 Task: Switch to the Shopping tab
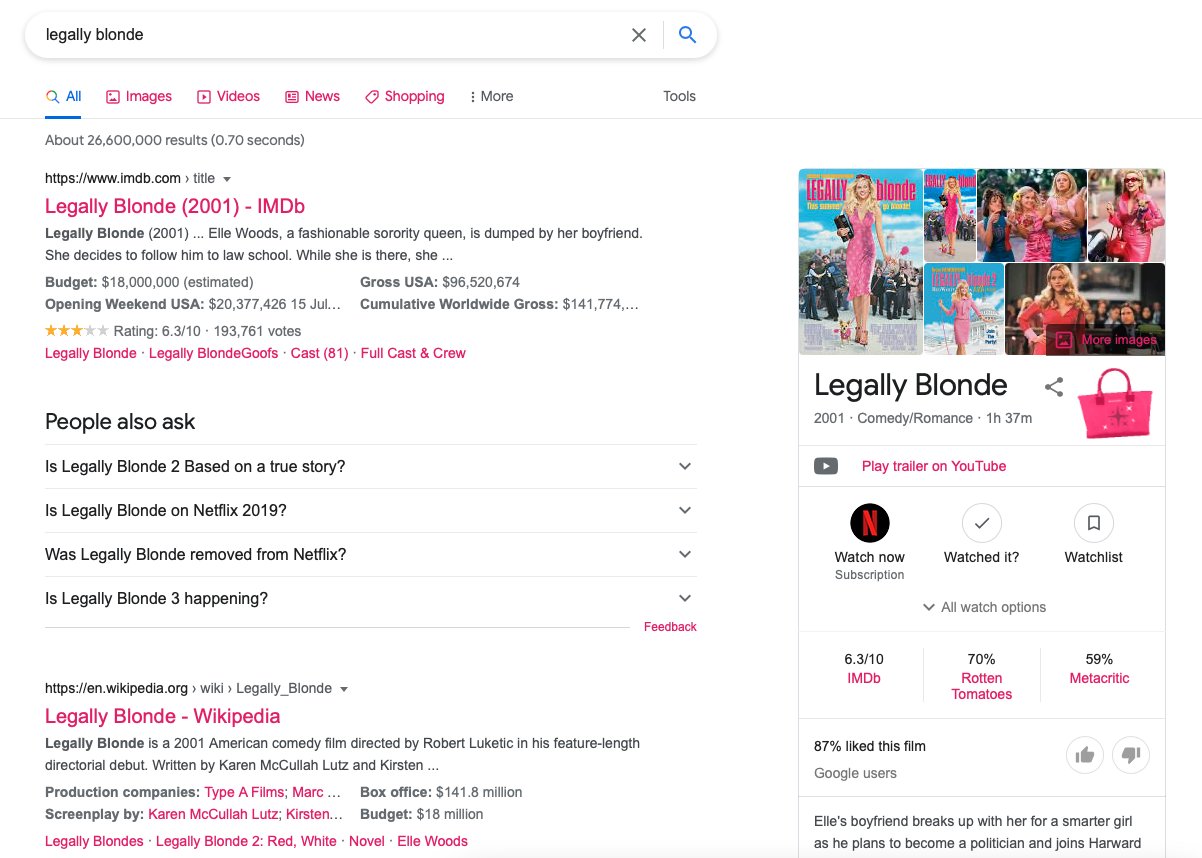point(404,97)
